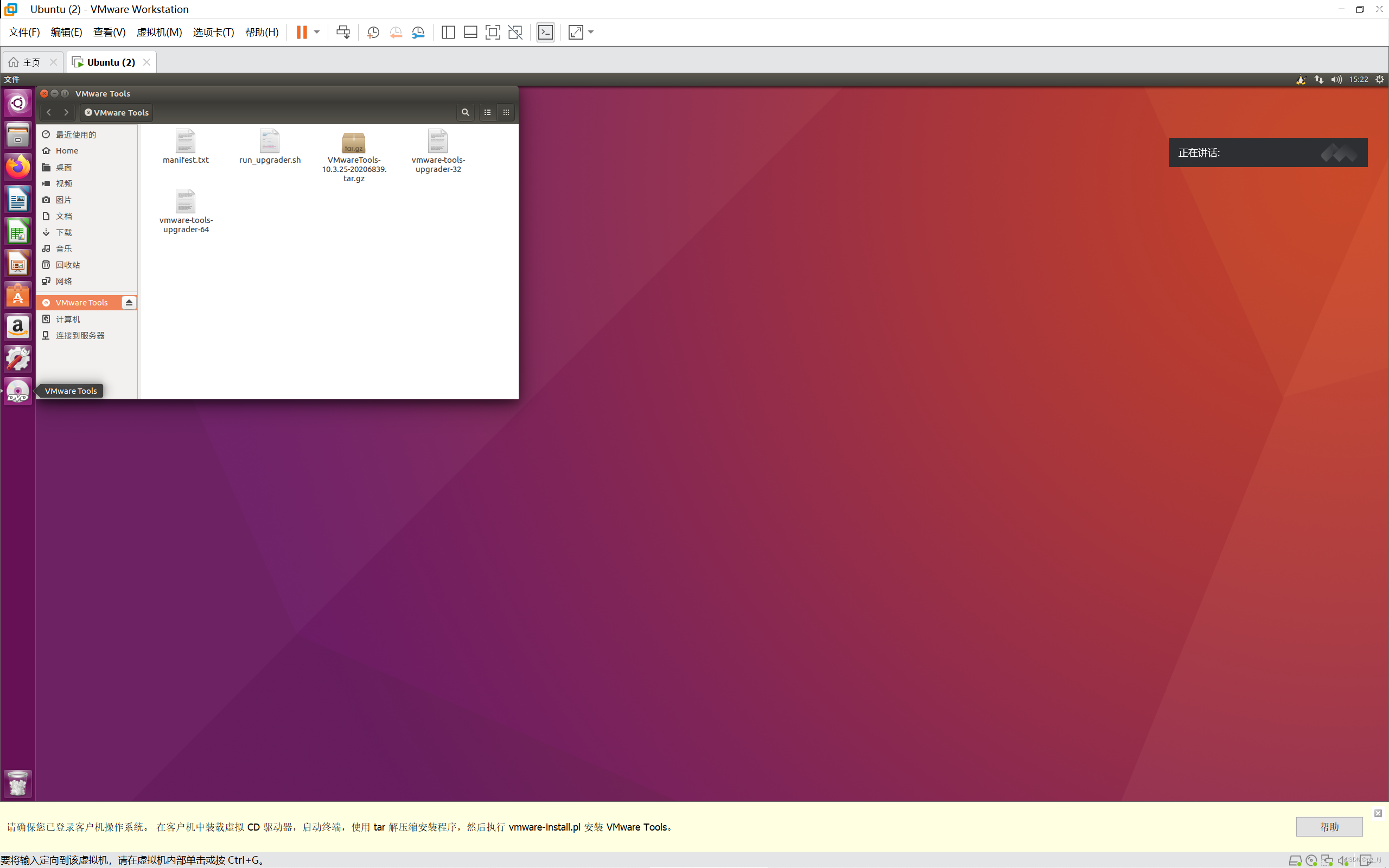Screen dimensions: 1389x868
Task: Open the Ubuntu dash search launcher
Action: coord(18,103)
